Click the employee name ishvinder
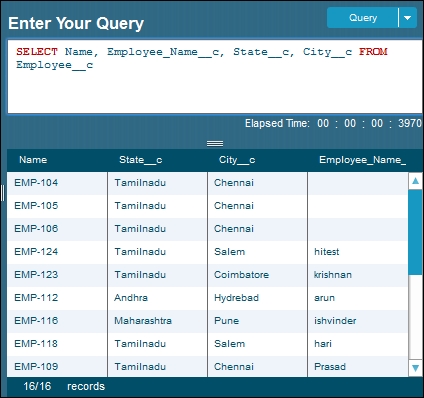The height and width of the screenshot is (398, 424). tap(335, 321)
